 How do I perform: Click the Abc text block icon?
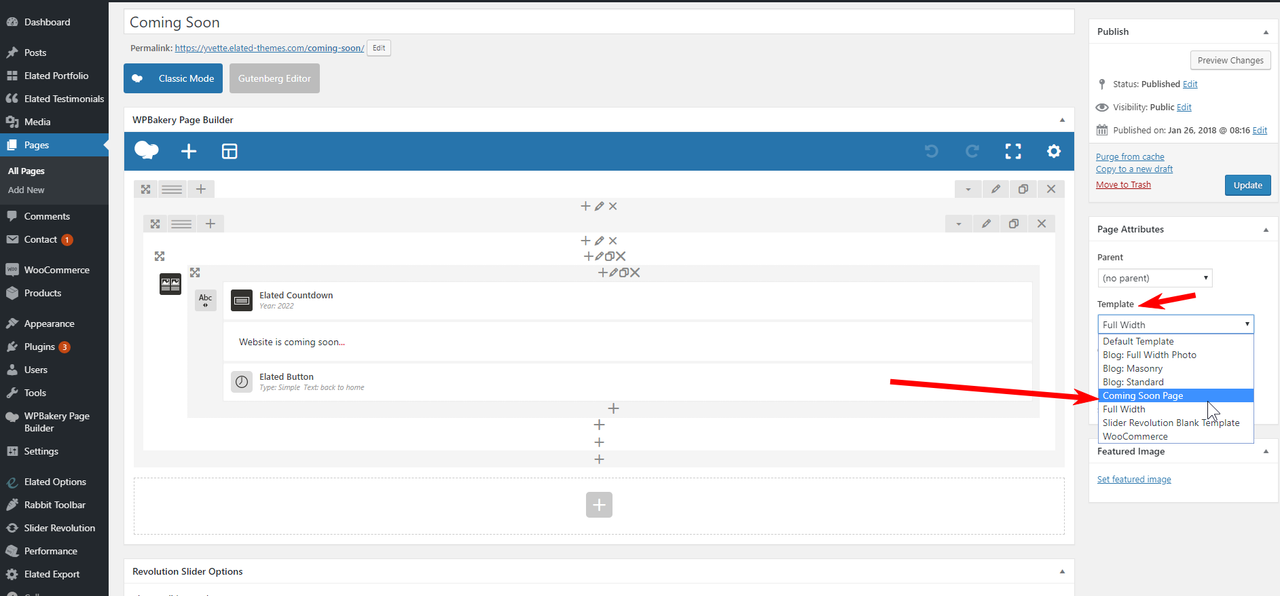click(205, 300)
